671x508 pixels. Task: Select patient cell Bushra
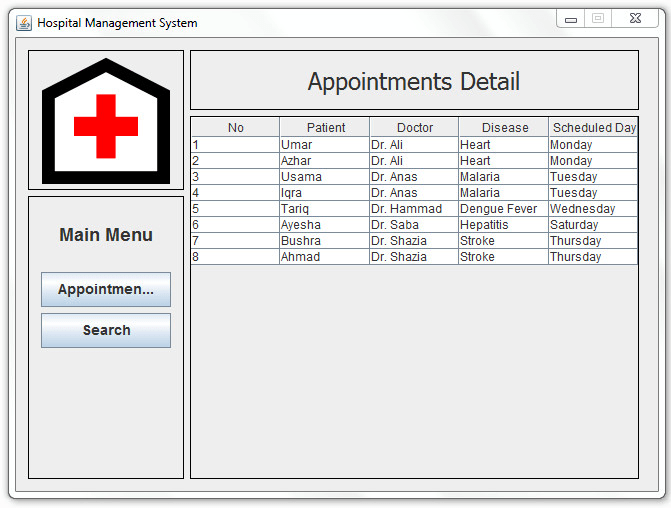(325, 241)
